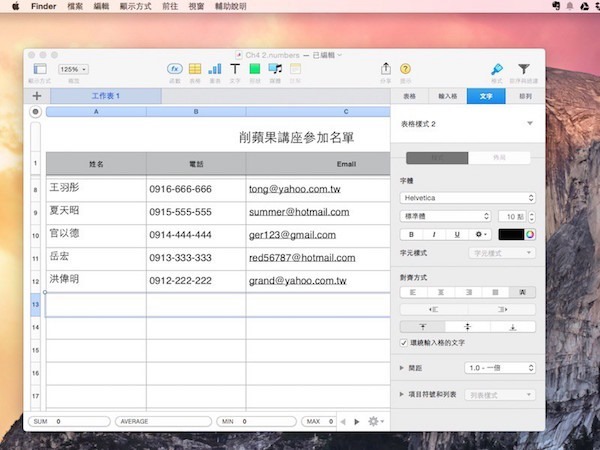Expand the Bullets & Lists disclosure triangle
Image resolution: width=600 pixels, height=450 pixels.
point(401,394)
